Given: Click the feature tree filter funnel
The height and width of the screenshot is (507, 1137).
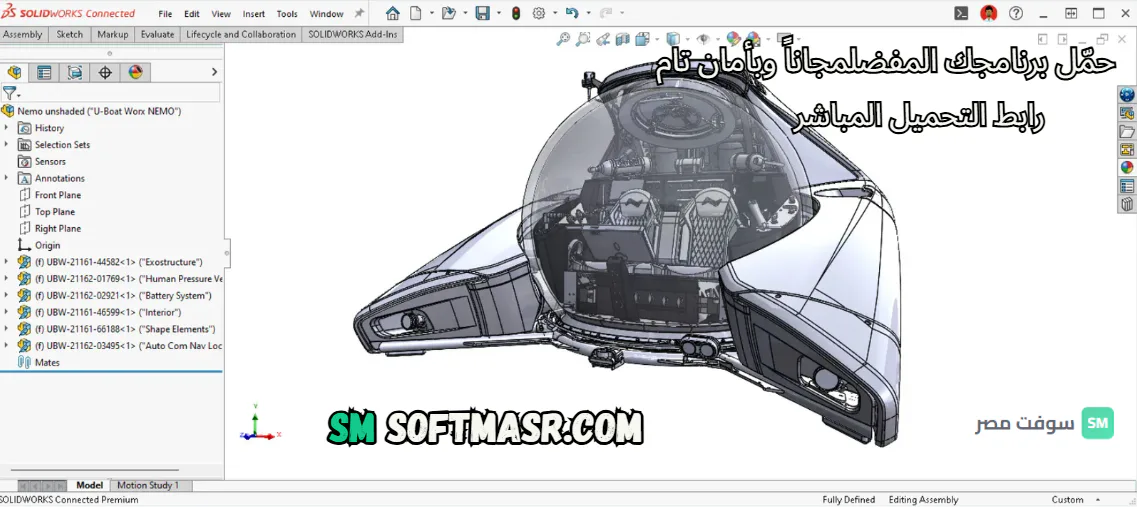Looking at the screenshot, I should point(9,93).
